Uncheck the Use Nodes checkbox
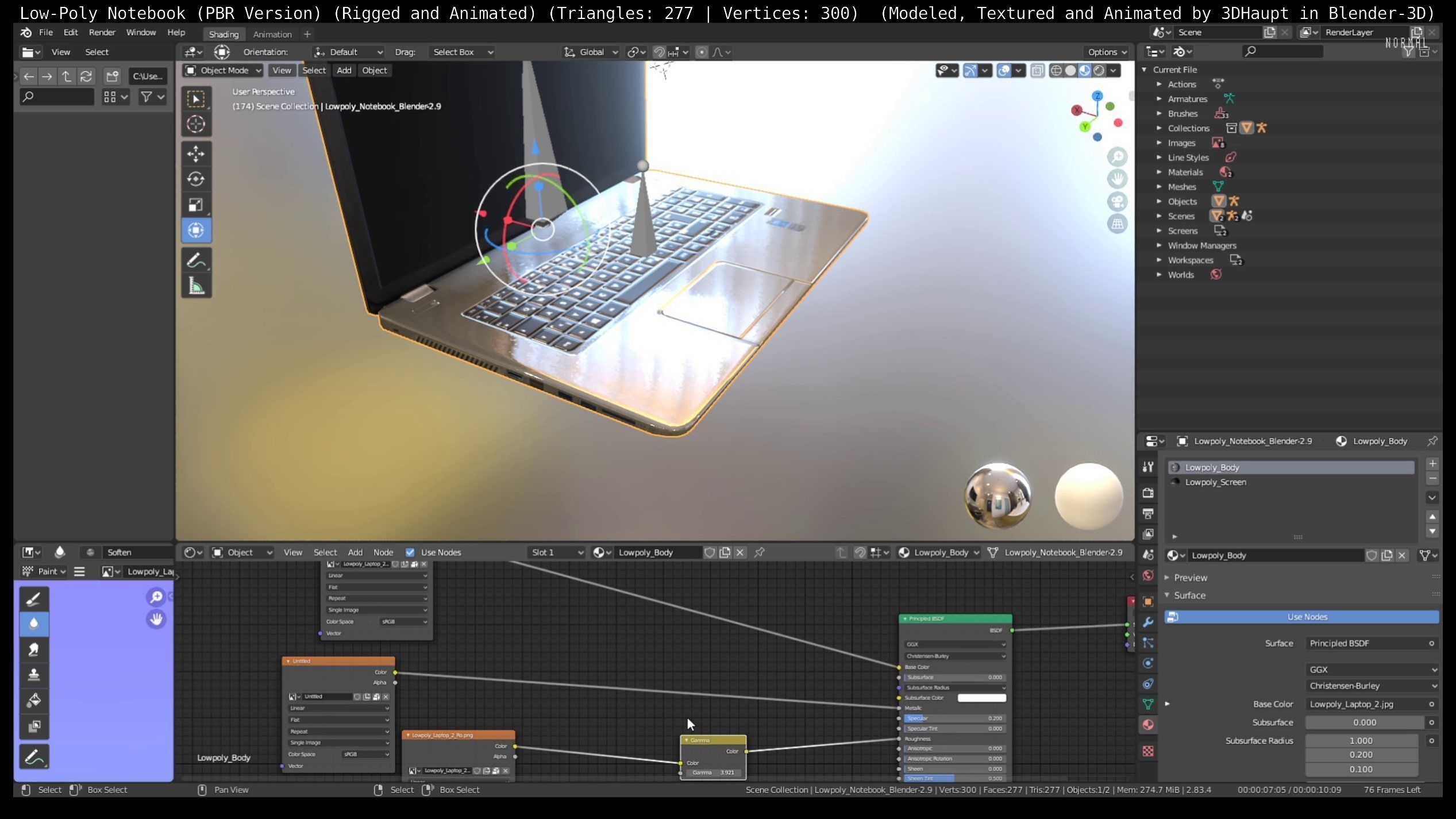This screenshot has width=1456, height=819. pyautogui.click(x=410, y=552)
